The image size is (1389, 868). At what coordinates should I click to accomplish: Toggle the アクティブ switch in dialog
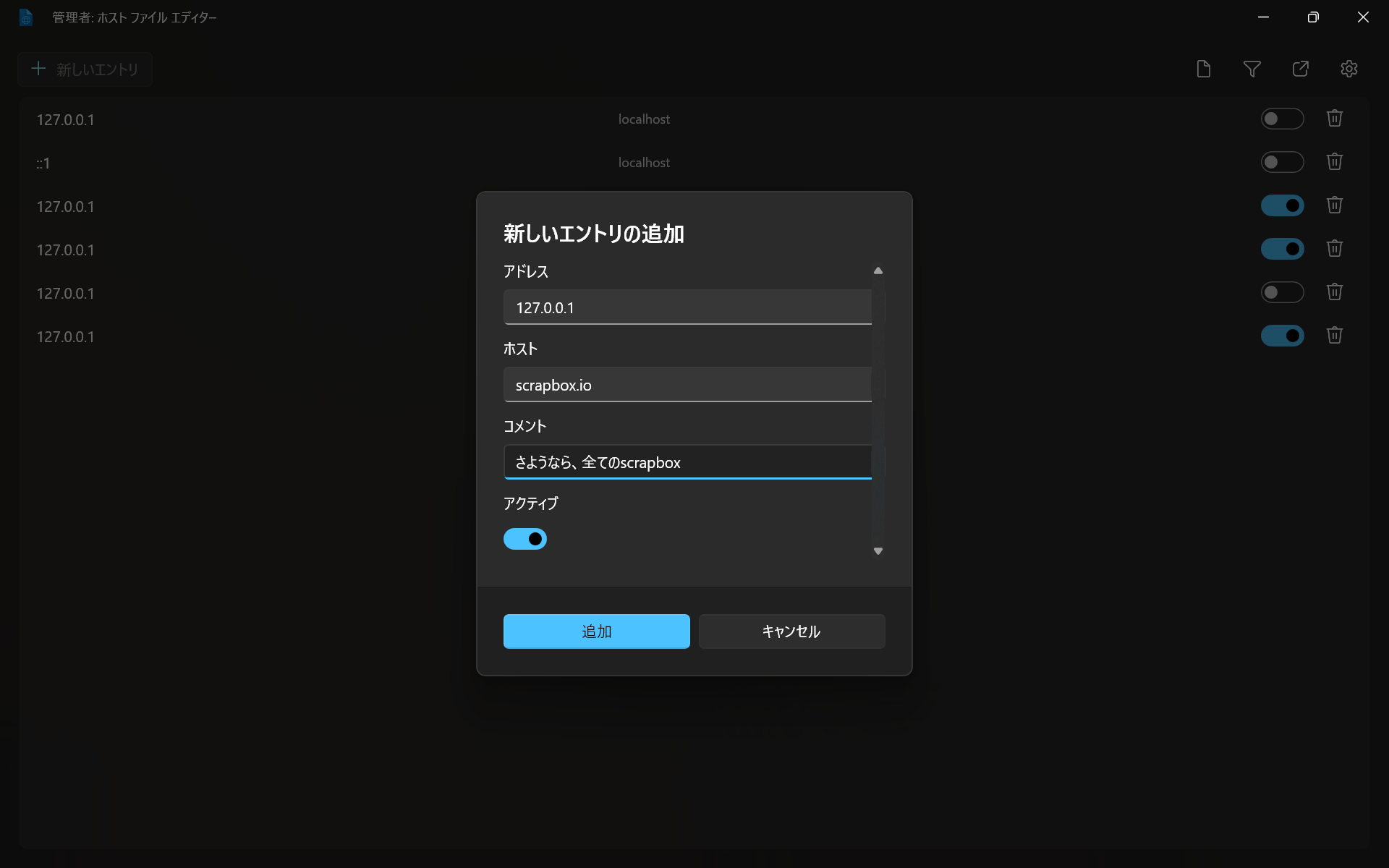tap(524, 539)
